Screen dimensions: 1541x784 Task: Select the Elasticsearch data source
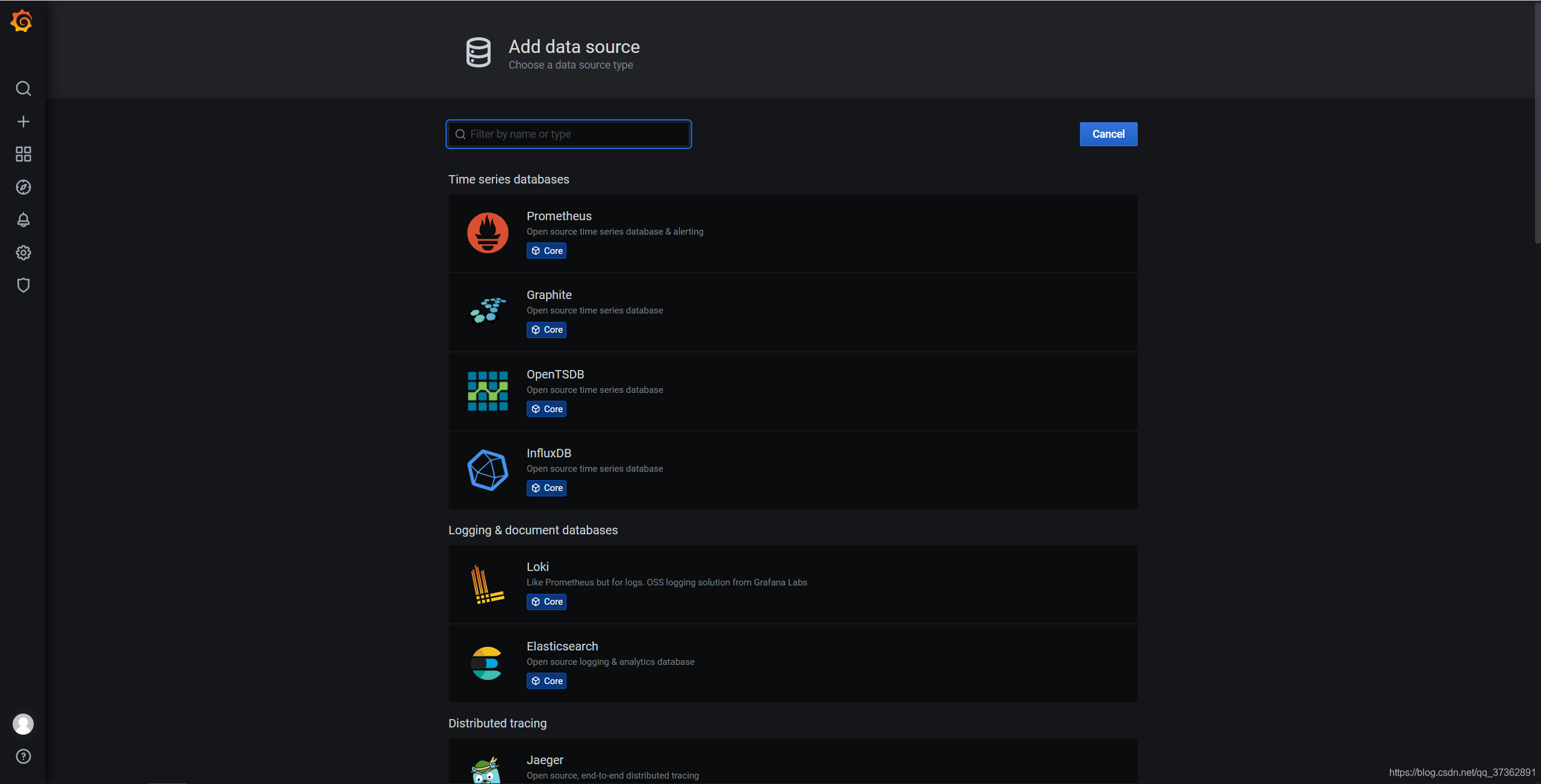(x=793, y=663)
